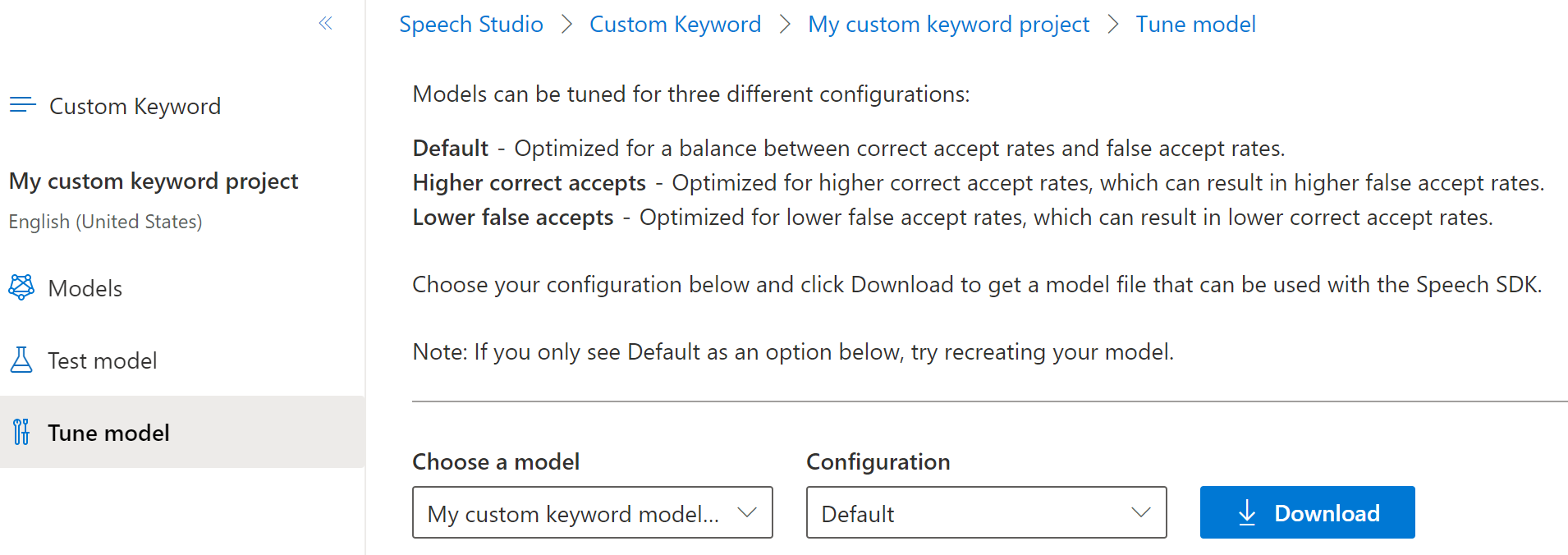The height and width of the screenshot is (555, 1568).
Task: Open My custom keyword project breadcrumb link
Action: (x=948, y=24)
